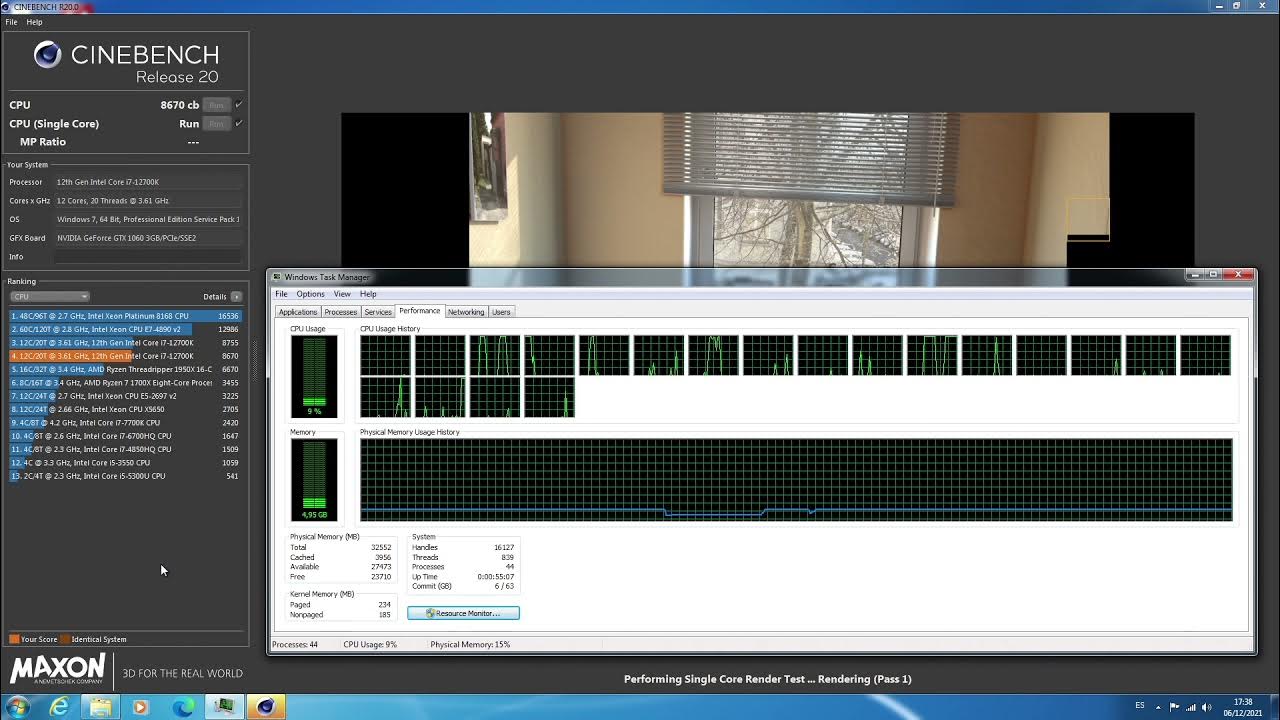Open the Cinebench Help menu
The image size is (1280, 720).
click(x=34, y=22)
